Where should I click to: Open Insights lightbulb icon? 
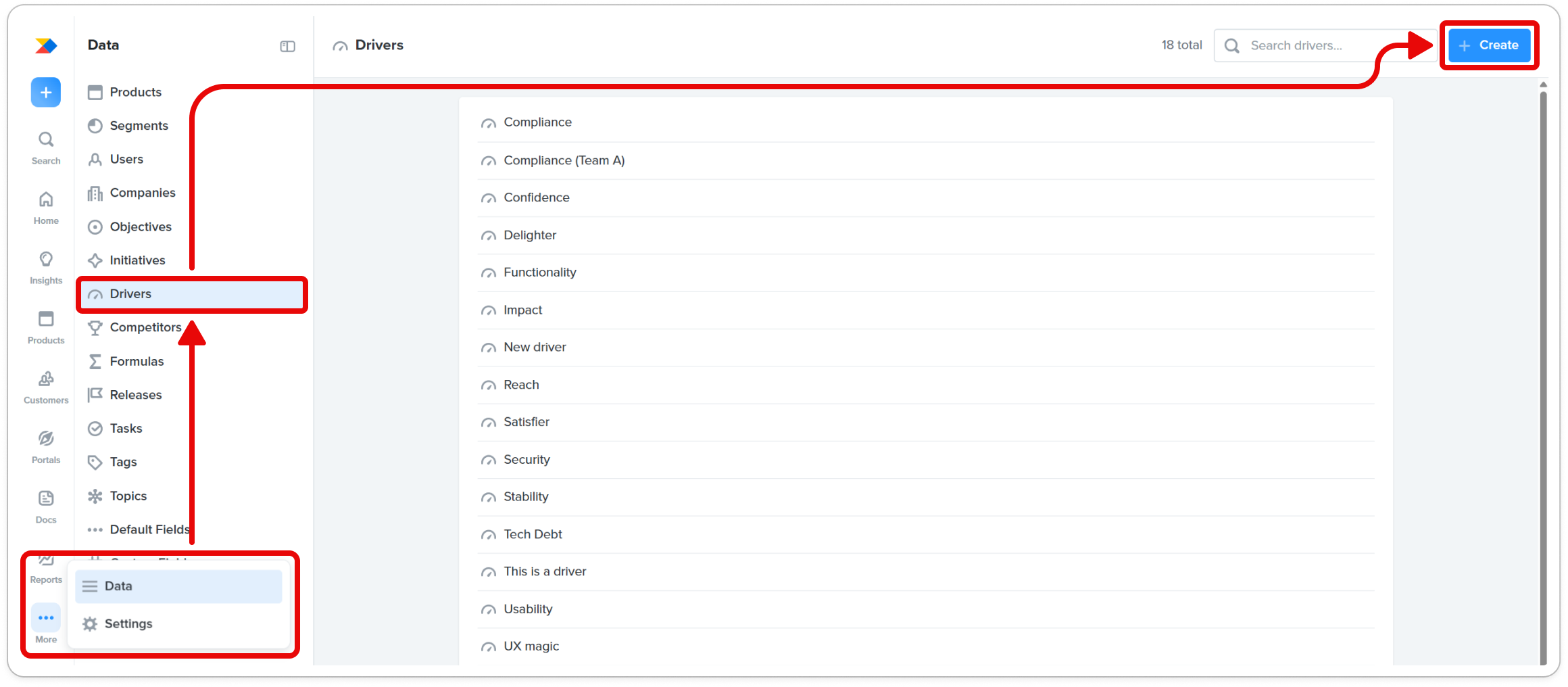46,260
